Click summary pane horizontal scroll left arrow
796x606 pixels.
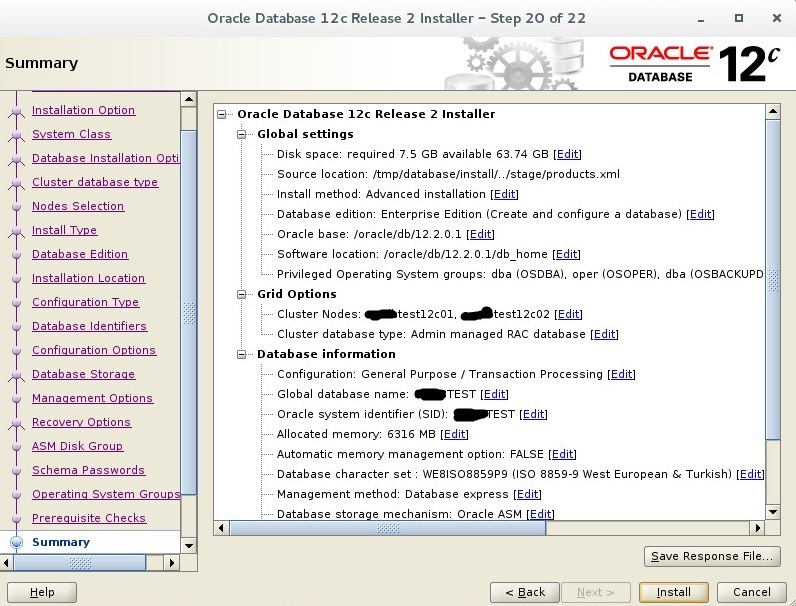pos(221,528)
